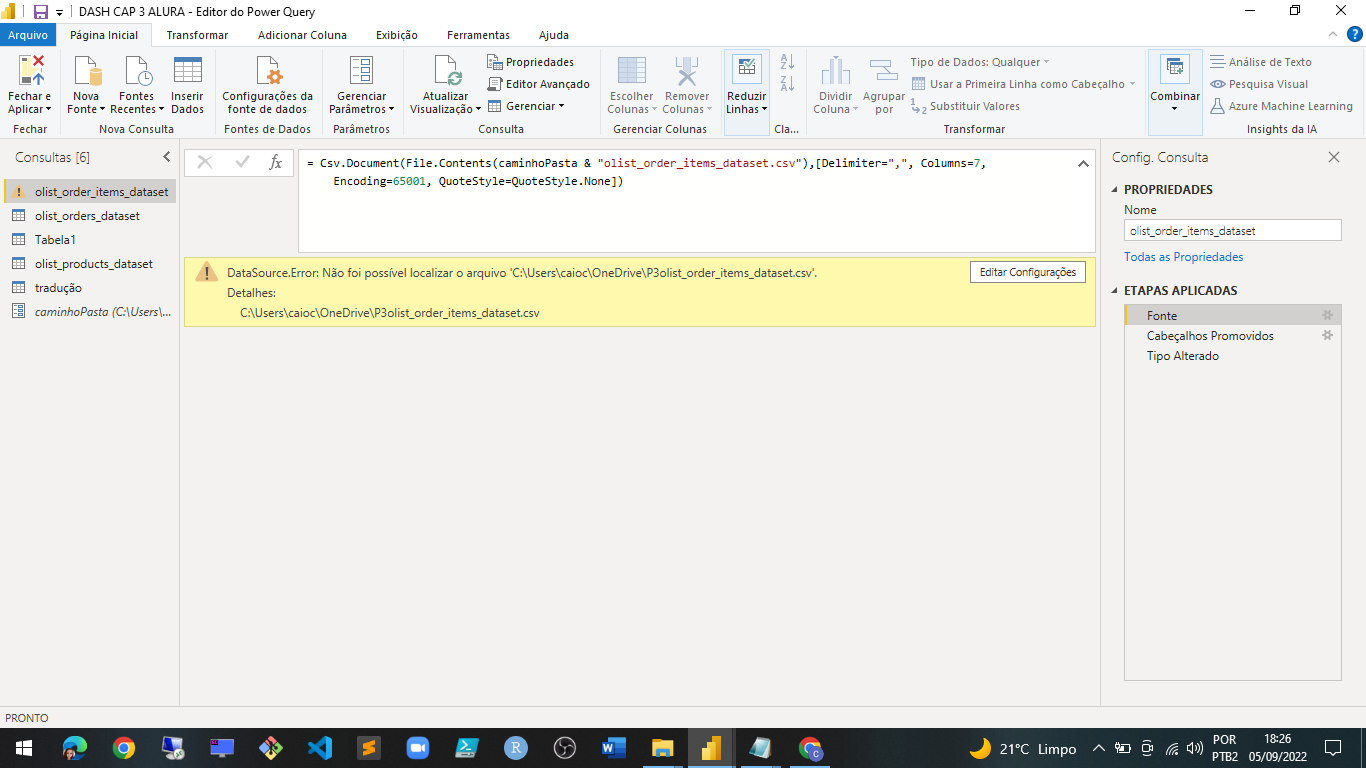Sort descending with Z-A icon

[787, 84]
